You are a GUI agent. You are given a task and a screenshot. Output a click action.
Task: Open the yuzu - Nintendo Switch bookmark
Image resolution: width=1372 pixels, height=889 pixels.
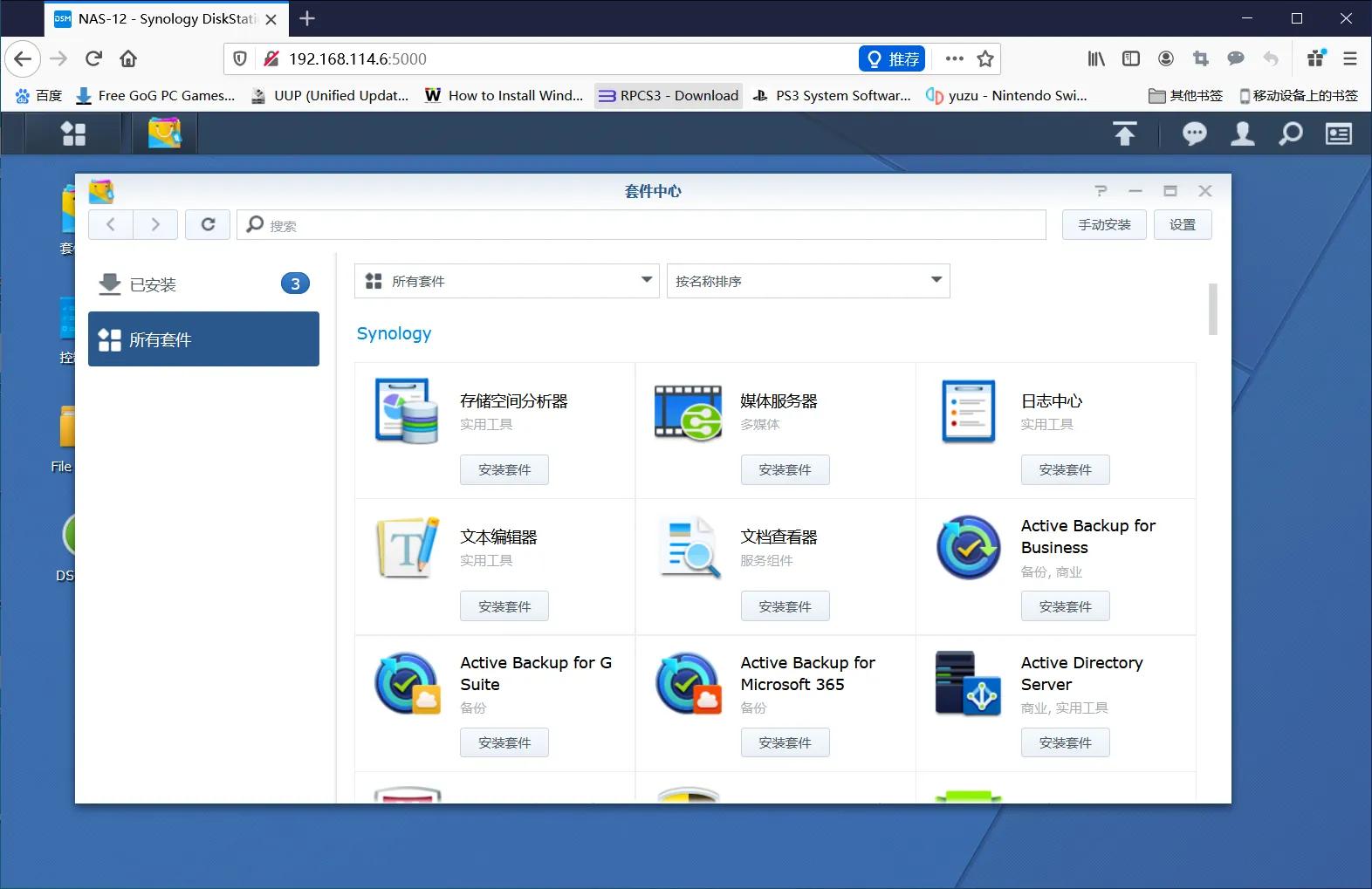(x=1006, y=96)
